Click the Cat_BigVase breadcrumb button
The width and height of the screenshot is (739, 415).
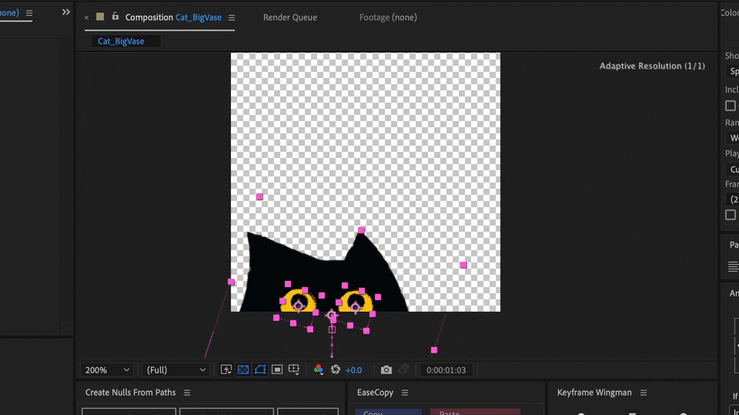120,41
